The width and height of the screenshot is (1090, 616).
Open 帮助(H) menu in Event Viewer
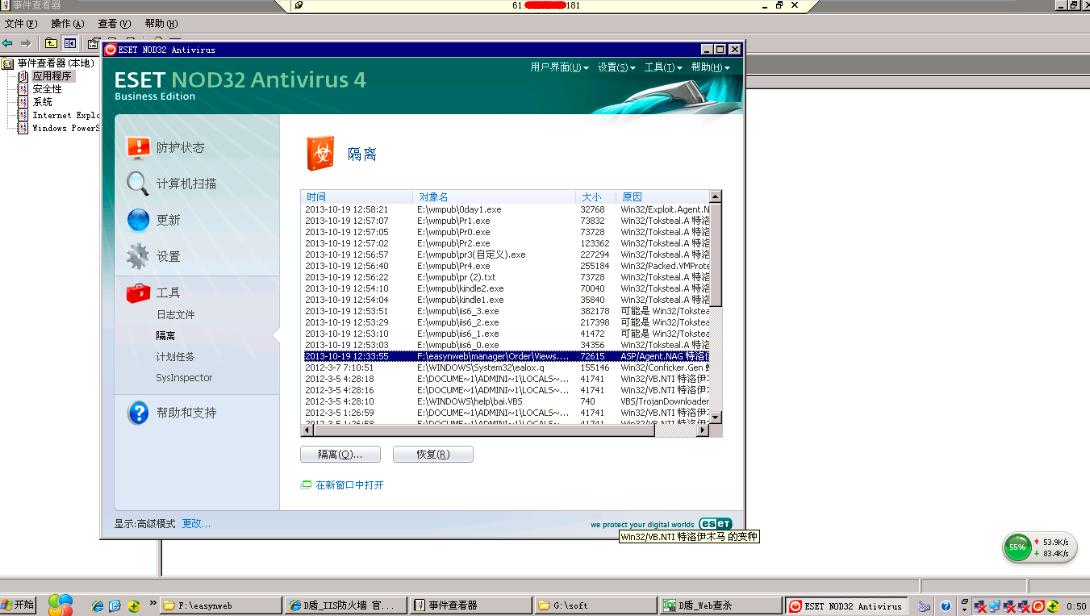click(161, 24)
